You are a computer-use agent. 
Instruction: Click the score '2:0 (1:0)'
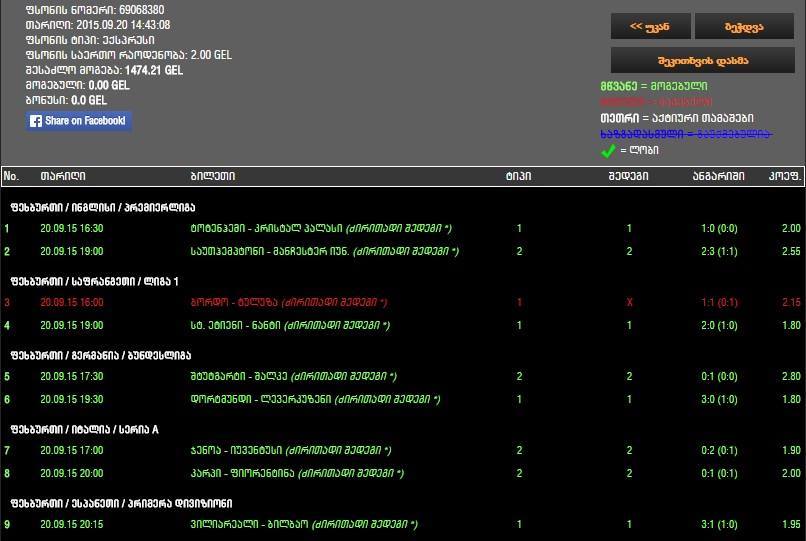tap(719, 326)
